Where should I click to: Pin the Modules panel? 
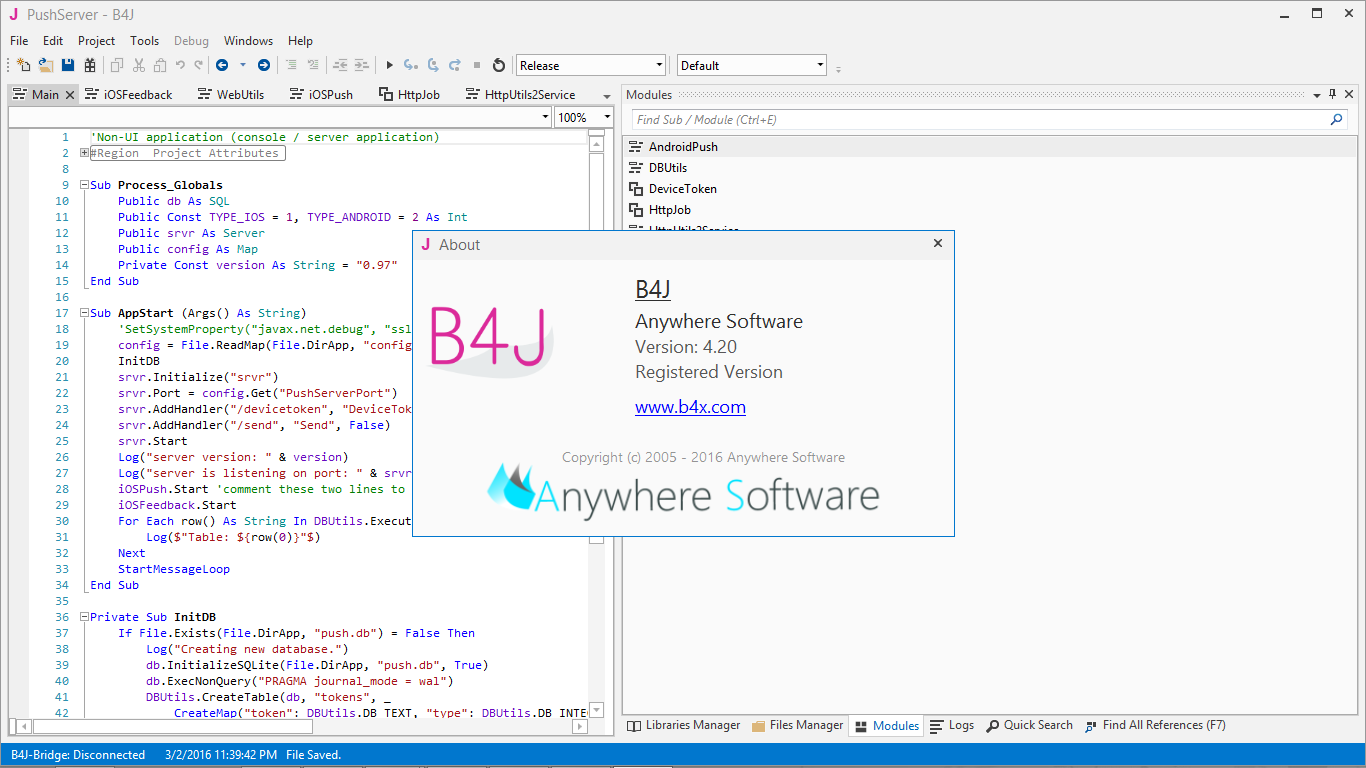click(x=1332, y=94)
